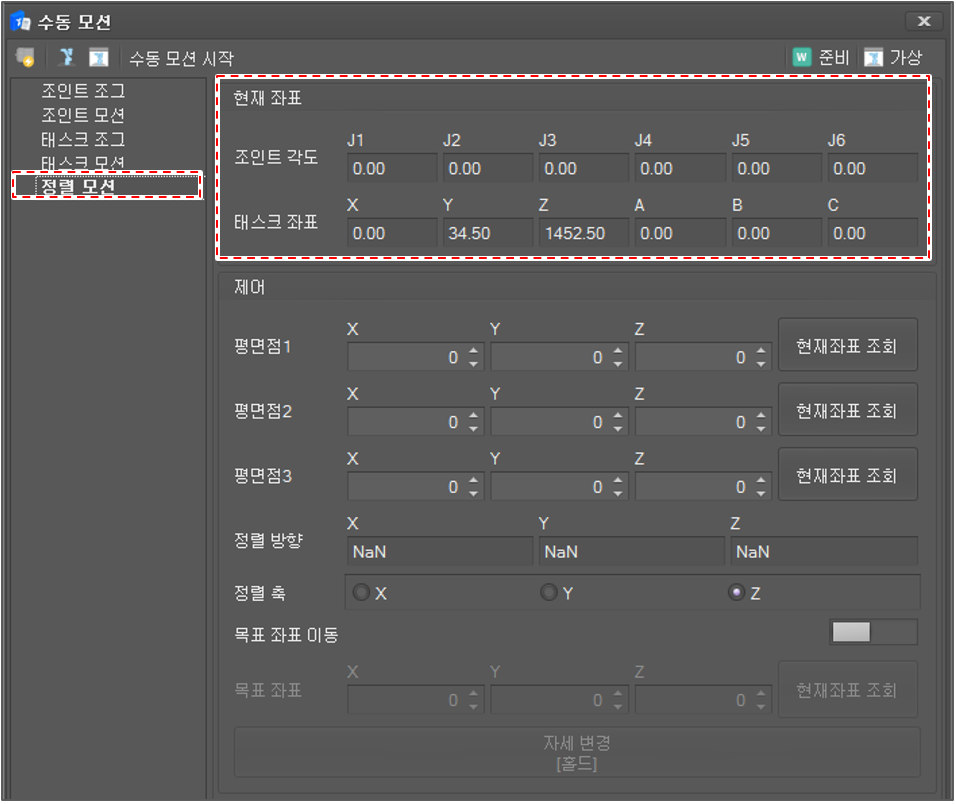Increase 평면점3 Z value with up arrow
The height and width of the screenshot is (804, 956).
(x=762, y=481)
